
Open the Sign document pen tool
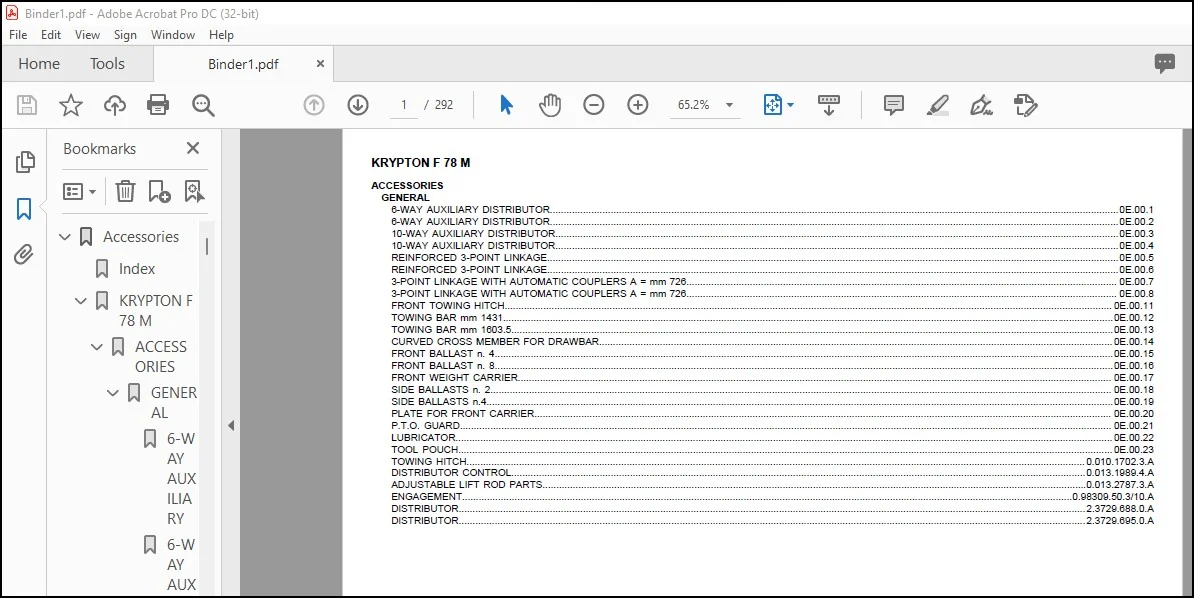tap(982, 105)
